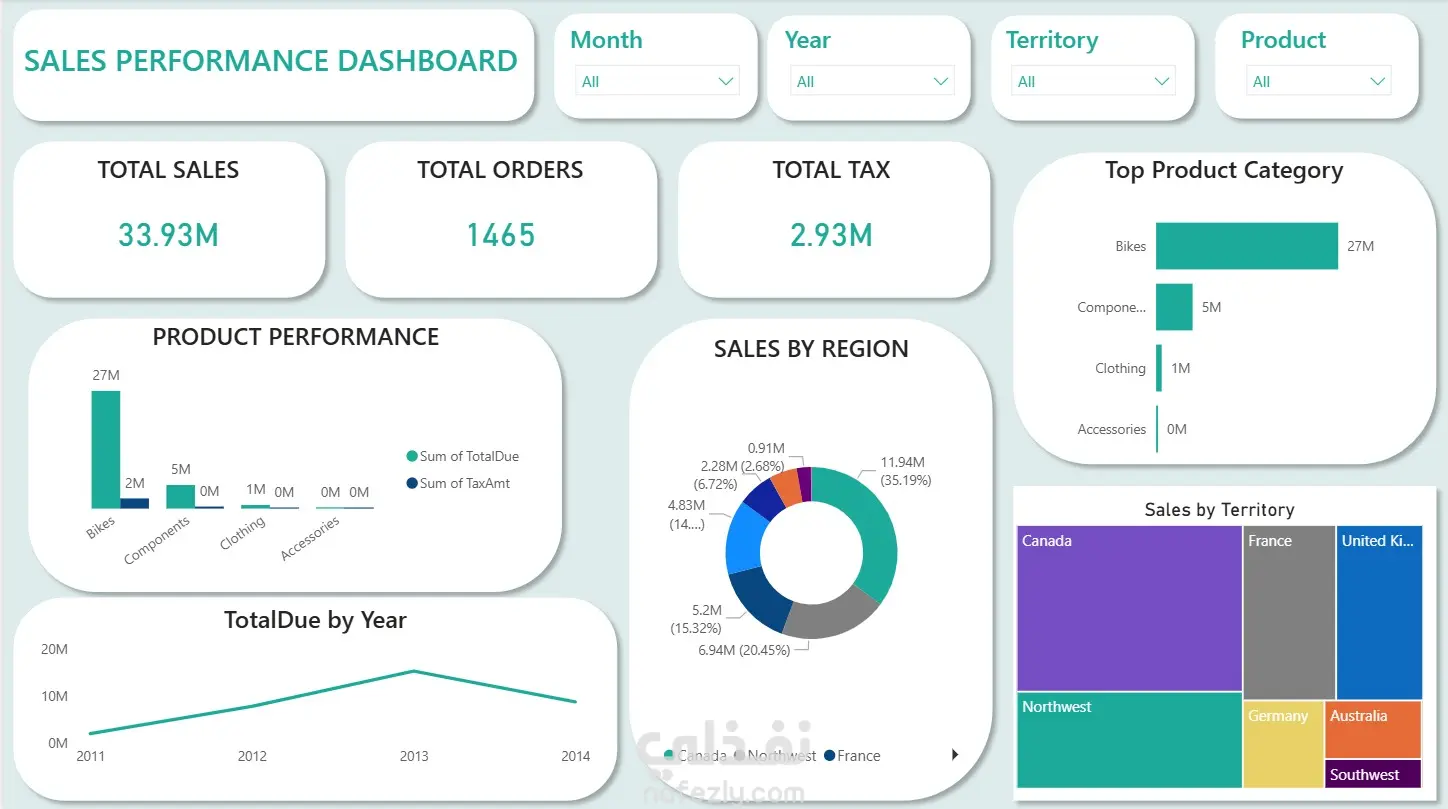
Task: Click the Sales Performance Dashboard title
Action: (271, 61)
